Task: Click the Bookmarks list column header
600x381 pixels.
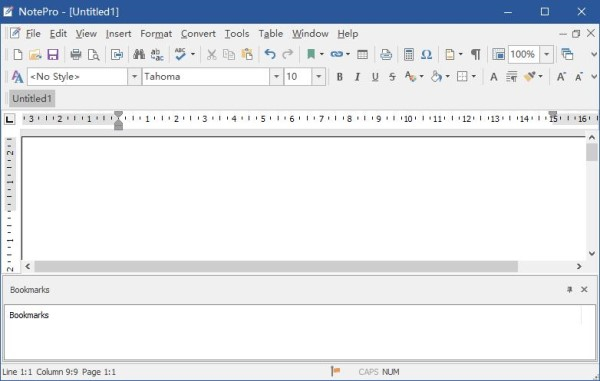Action: pyautogui.click(x=293, y=315)
